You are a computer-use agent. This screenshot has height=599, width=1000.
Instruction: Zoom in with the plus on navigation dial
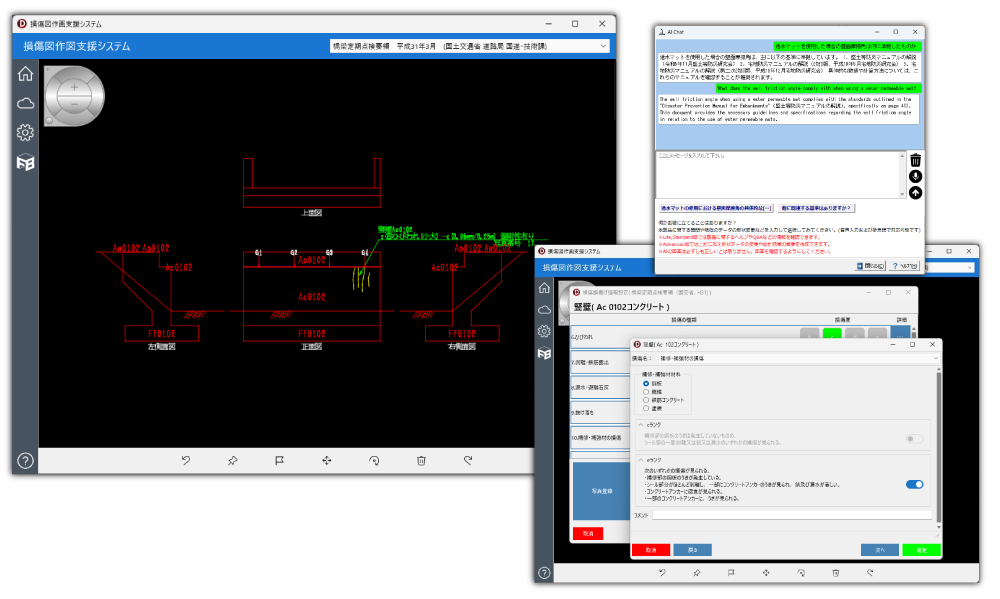pyautogui.click(x=74, y=87)
